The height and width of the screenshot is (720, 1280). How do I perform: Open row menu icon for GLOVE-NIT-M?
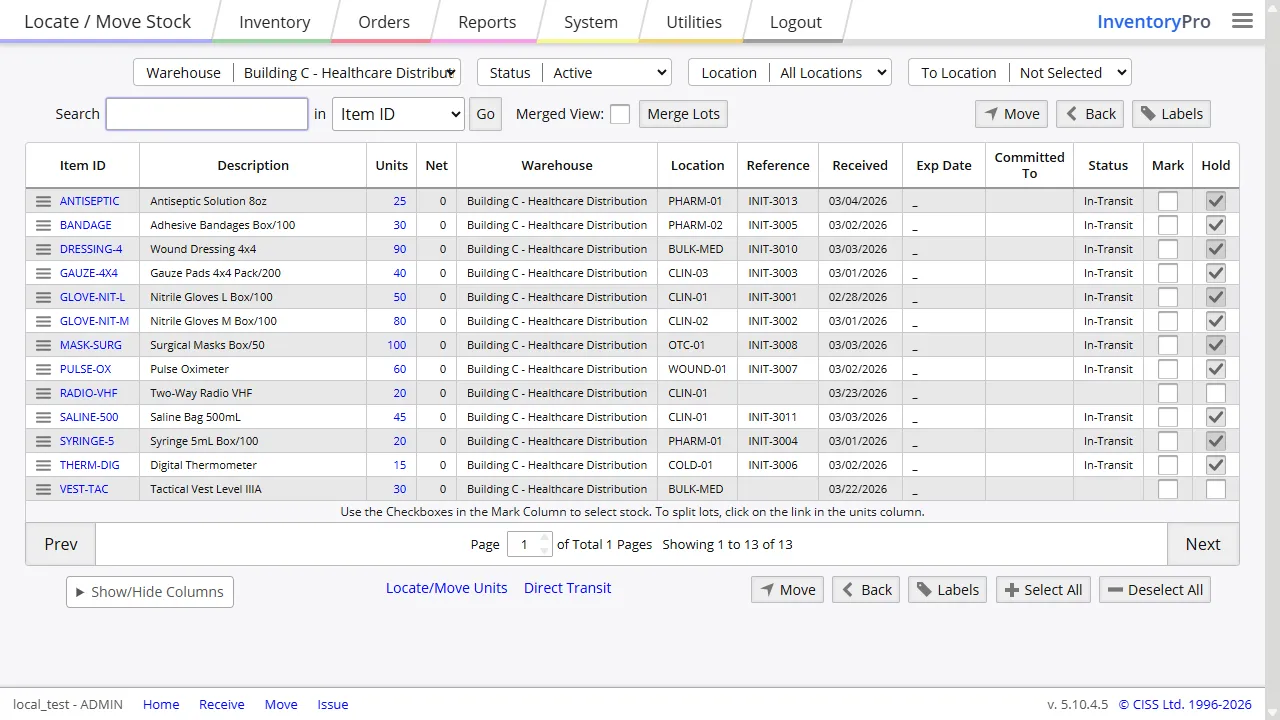[x=43, y=321]
